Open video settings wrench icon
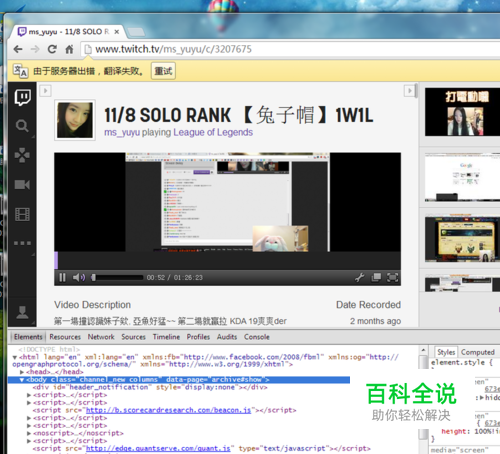 coord(360,277)
